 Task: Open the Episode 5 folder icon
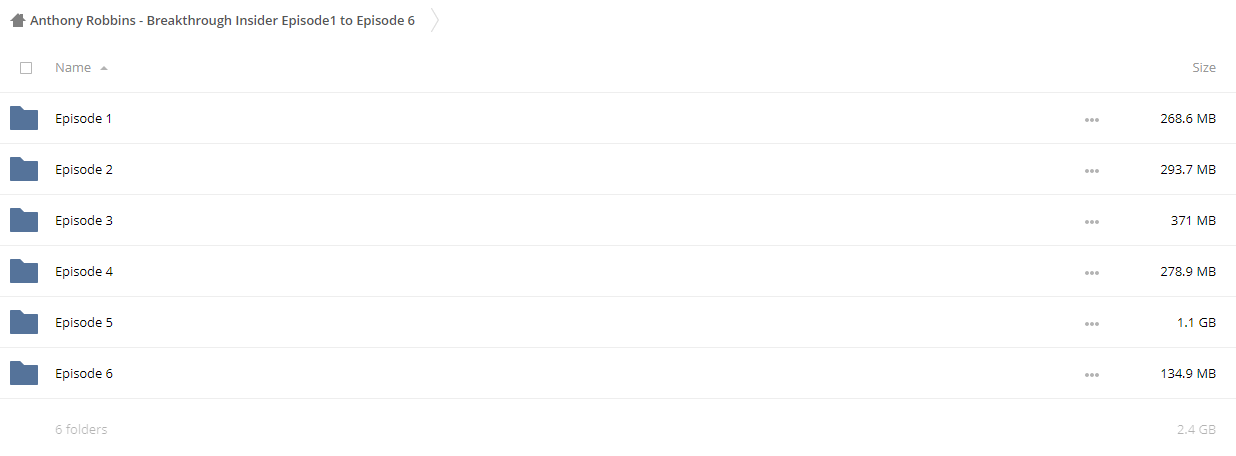(x=24, y=322)
